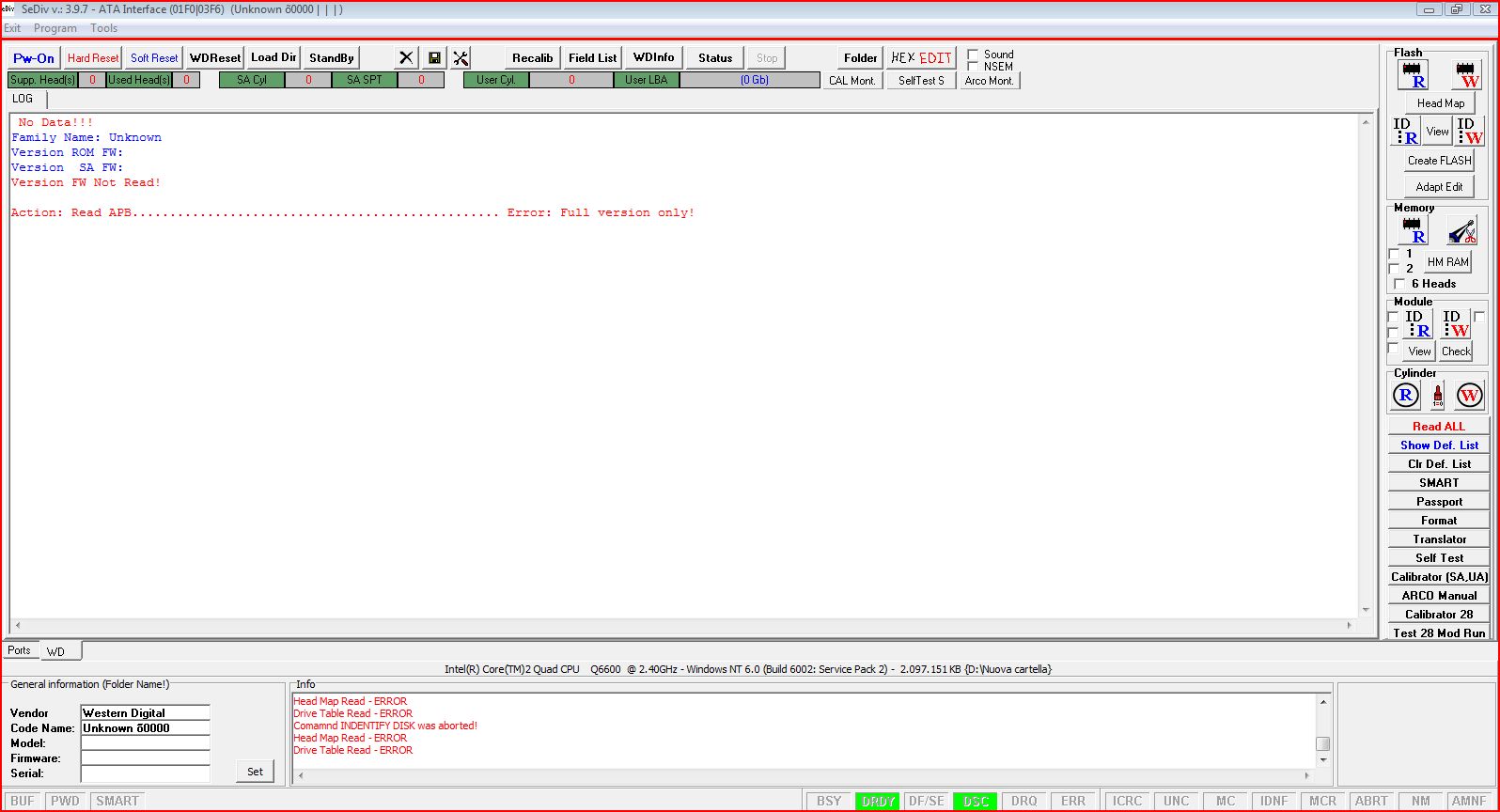Click the Cylinder brush 1=0 icon
The width and height of the screenshot is (1500, 812).
[1437, 396]
